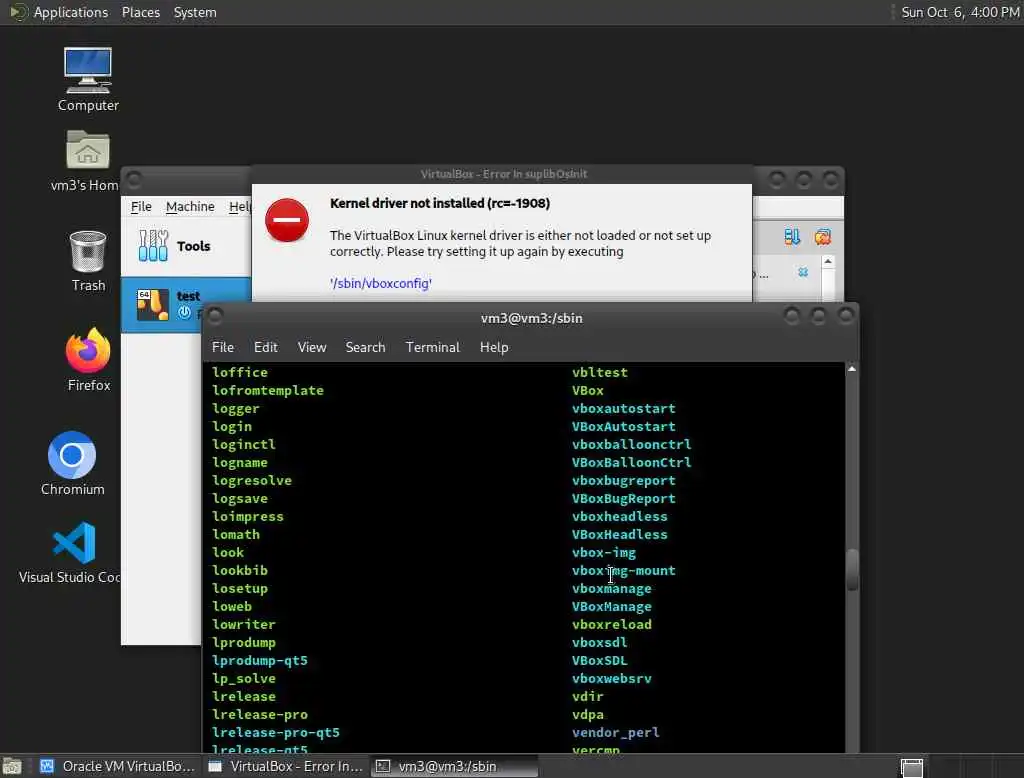Viewport: 1024px width, 778px height.
Task: Click VirtualBox toolbar blue list icon
Action: [x=792, y=236]
